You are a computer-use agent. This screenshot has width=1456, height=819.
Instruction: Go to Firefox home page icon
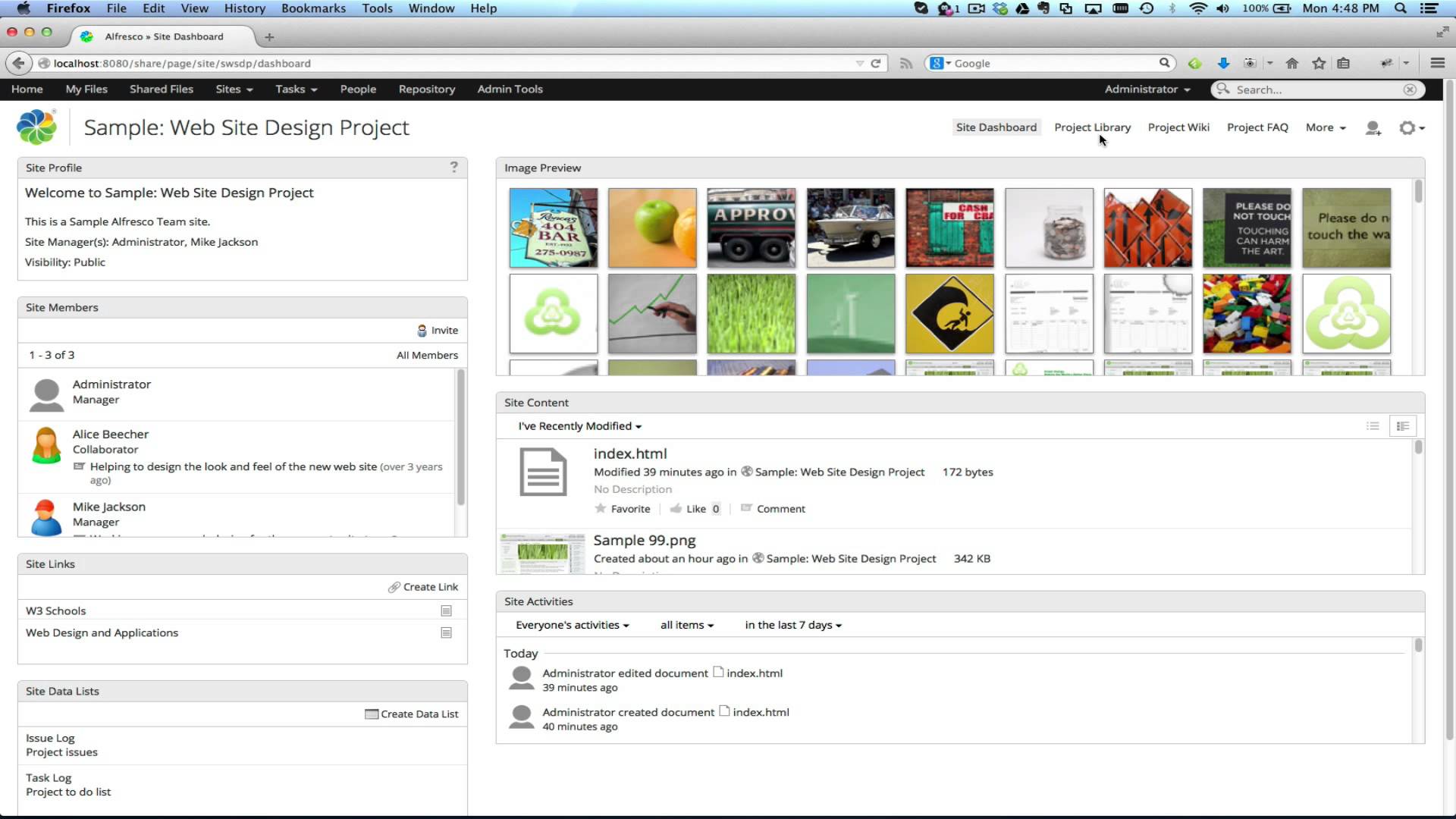click(x=1292, y=63)
